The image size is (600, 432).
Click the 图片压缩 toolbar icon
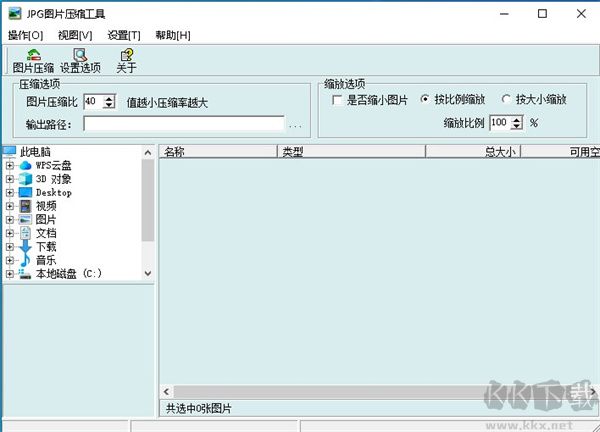pyautogui.click(x=34, y=55)
